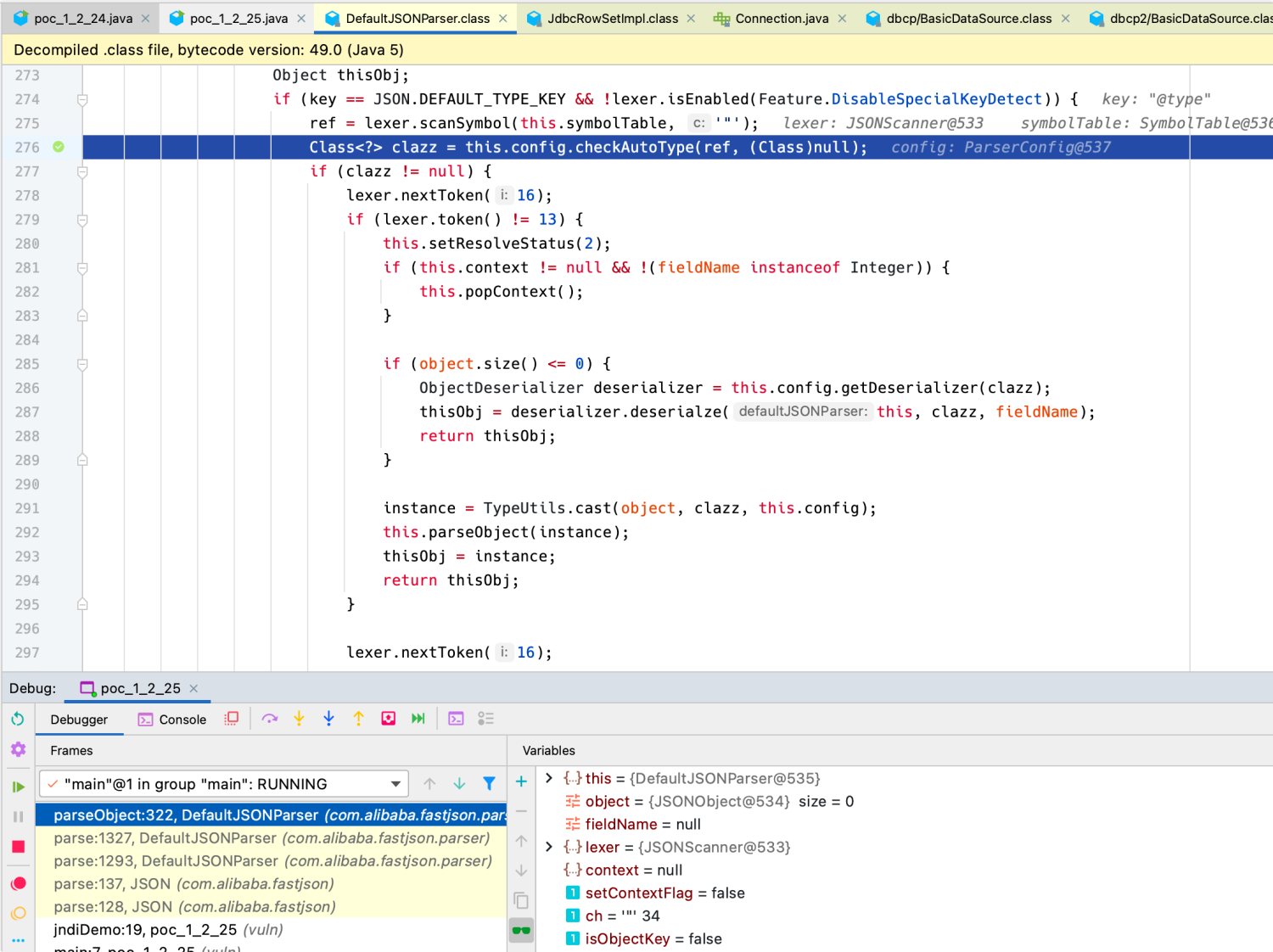Step over the current line
This screenshot has height=952, width=1273.
tap(270, 719)
